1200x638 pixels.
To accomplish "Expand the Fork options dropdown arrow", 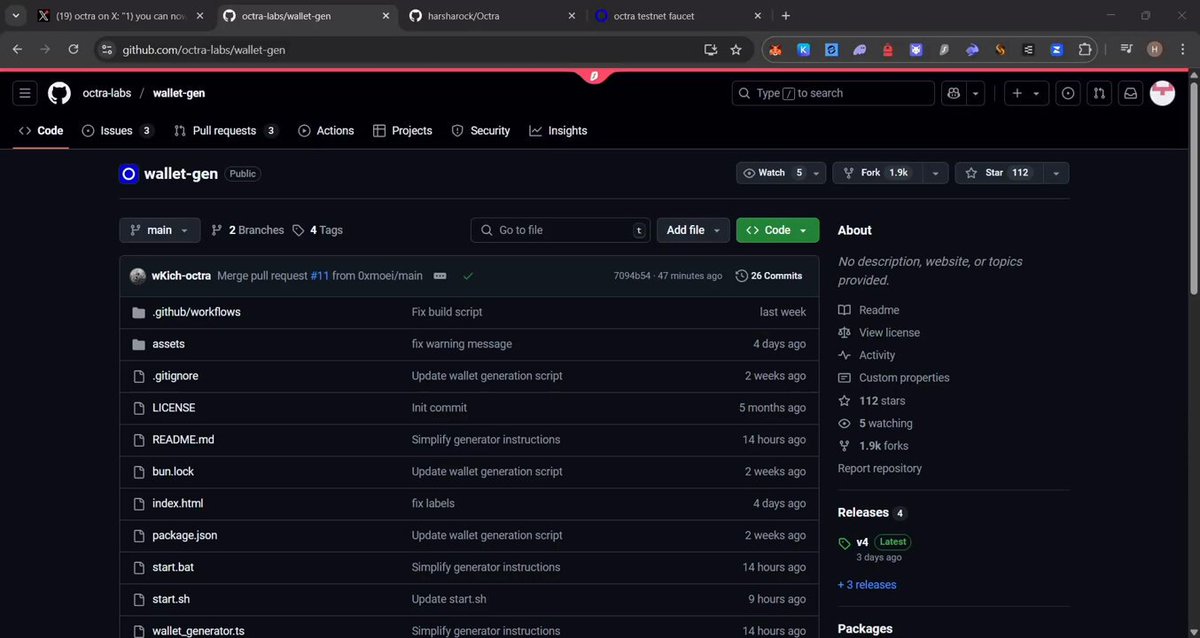I will pyautogui.click(x=934, y=173).
